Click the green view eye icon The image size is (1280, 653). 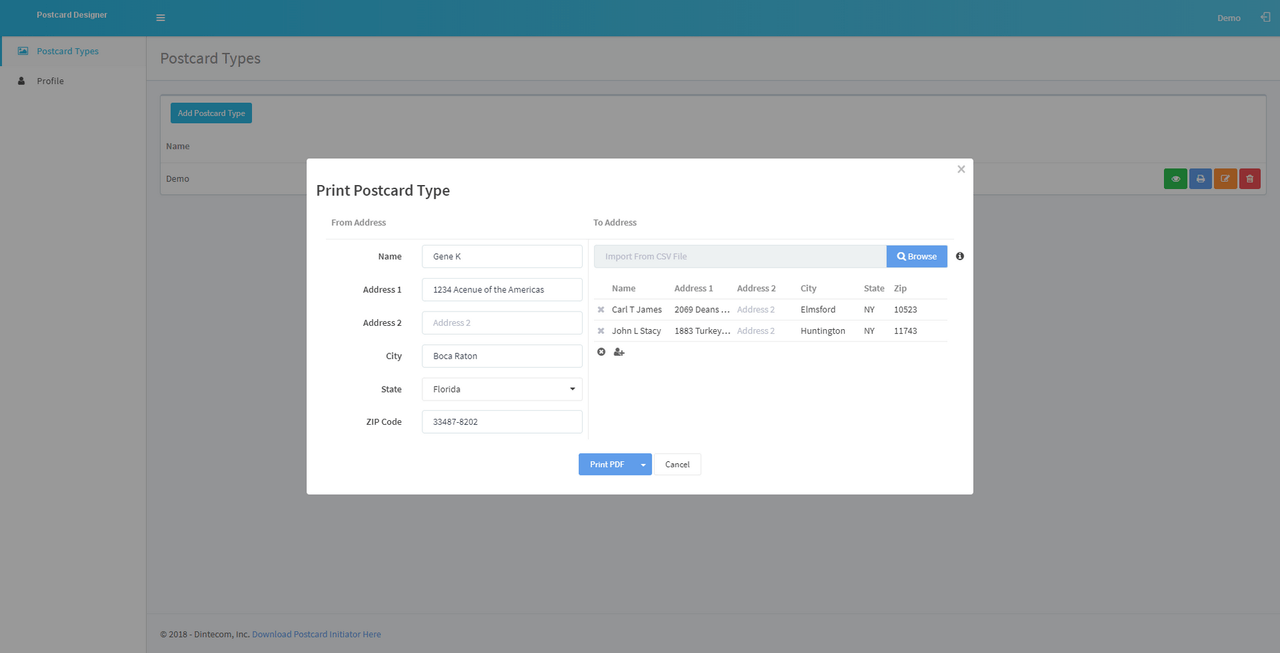click(1176, 179)
